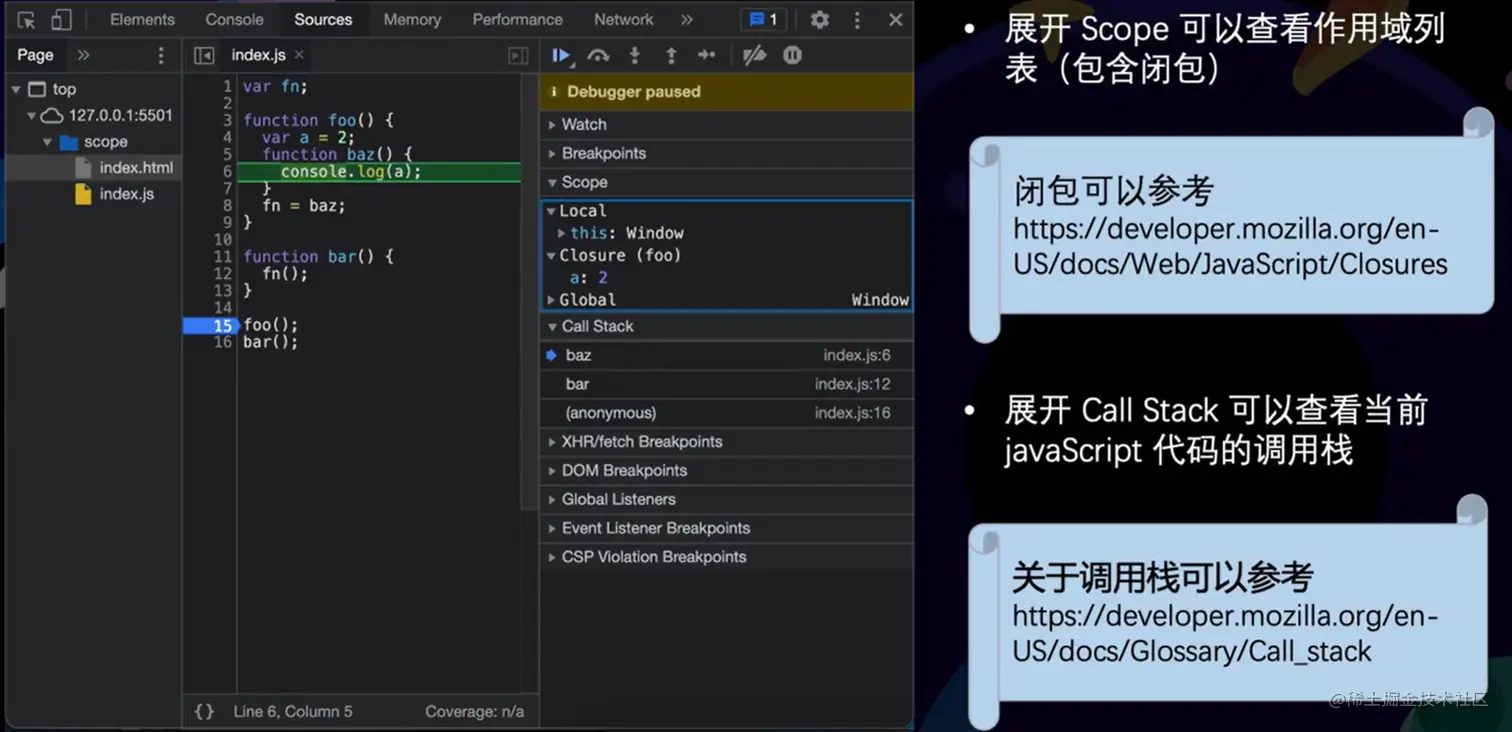Viewport: 1512px width, 732px height.
Task: Click the Step out of current function icon
Action: (671, 55)
